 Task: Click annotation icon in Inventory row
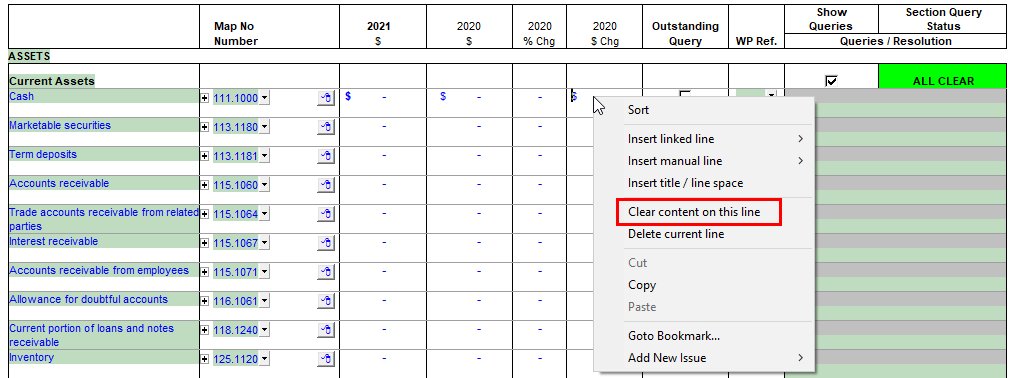327,359
